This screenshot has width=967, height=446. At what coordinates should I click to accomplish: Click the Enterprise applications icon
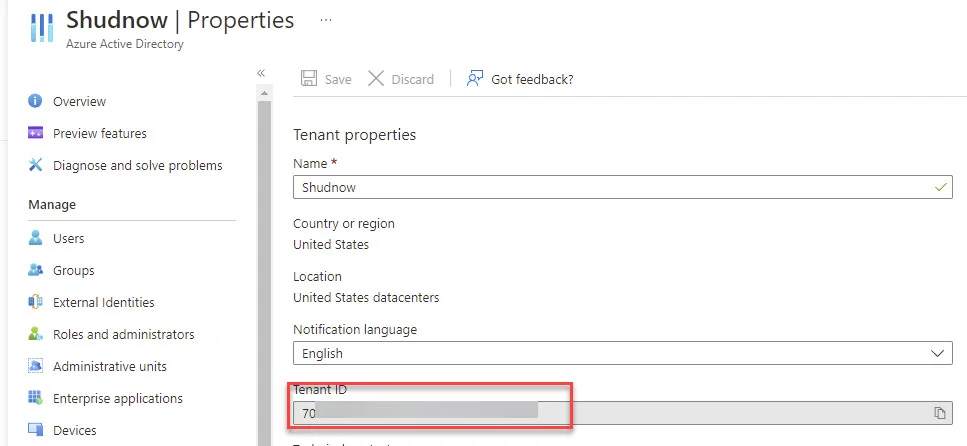click(x=35, y=398)
